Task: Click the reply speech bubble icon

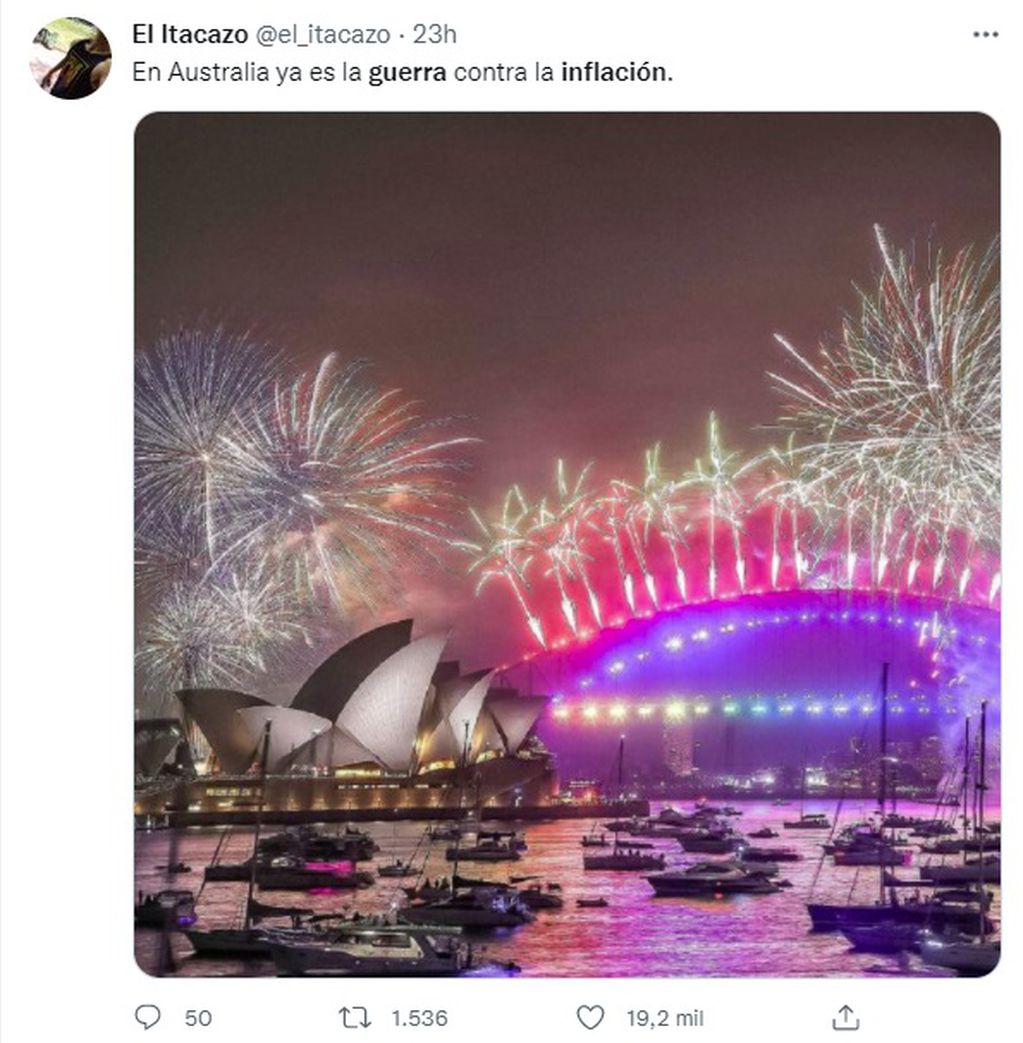Action: (147, 1017)
